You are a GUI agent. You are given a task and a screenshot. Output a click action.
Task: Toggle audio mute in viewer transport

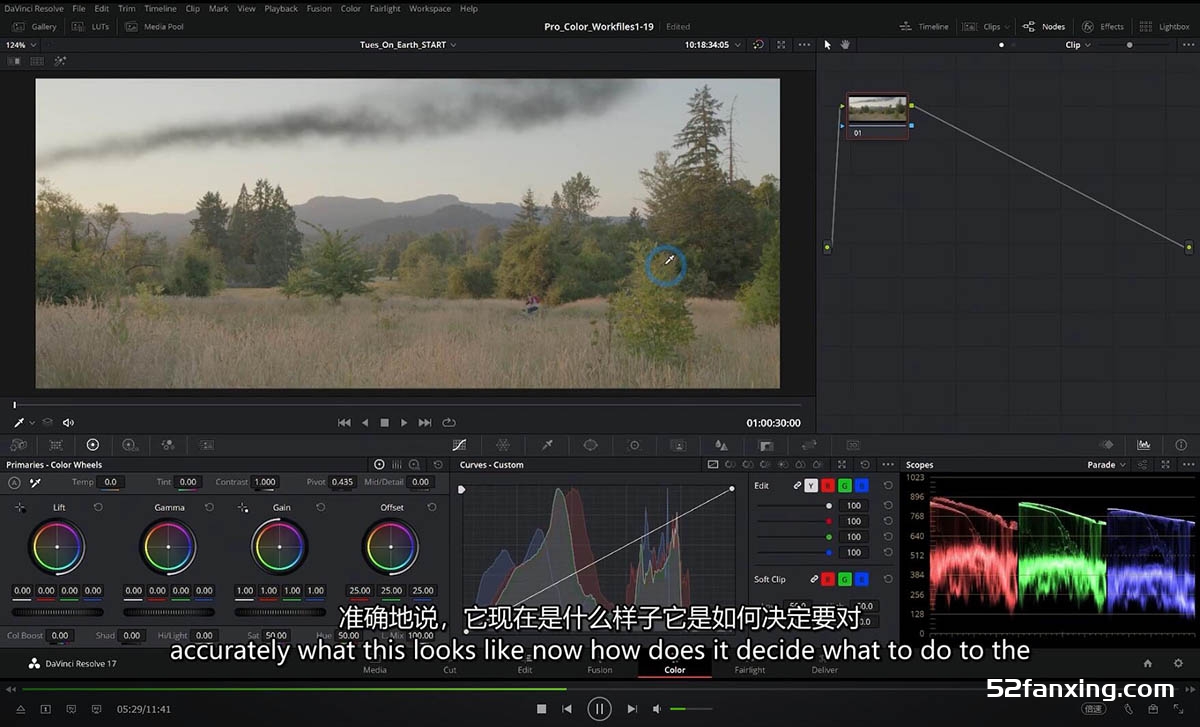pyautogui.click(x=68, y=423)
